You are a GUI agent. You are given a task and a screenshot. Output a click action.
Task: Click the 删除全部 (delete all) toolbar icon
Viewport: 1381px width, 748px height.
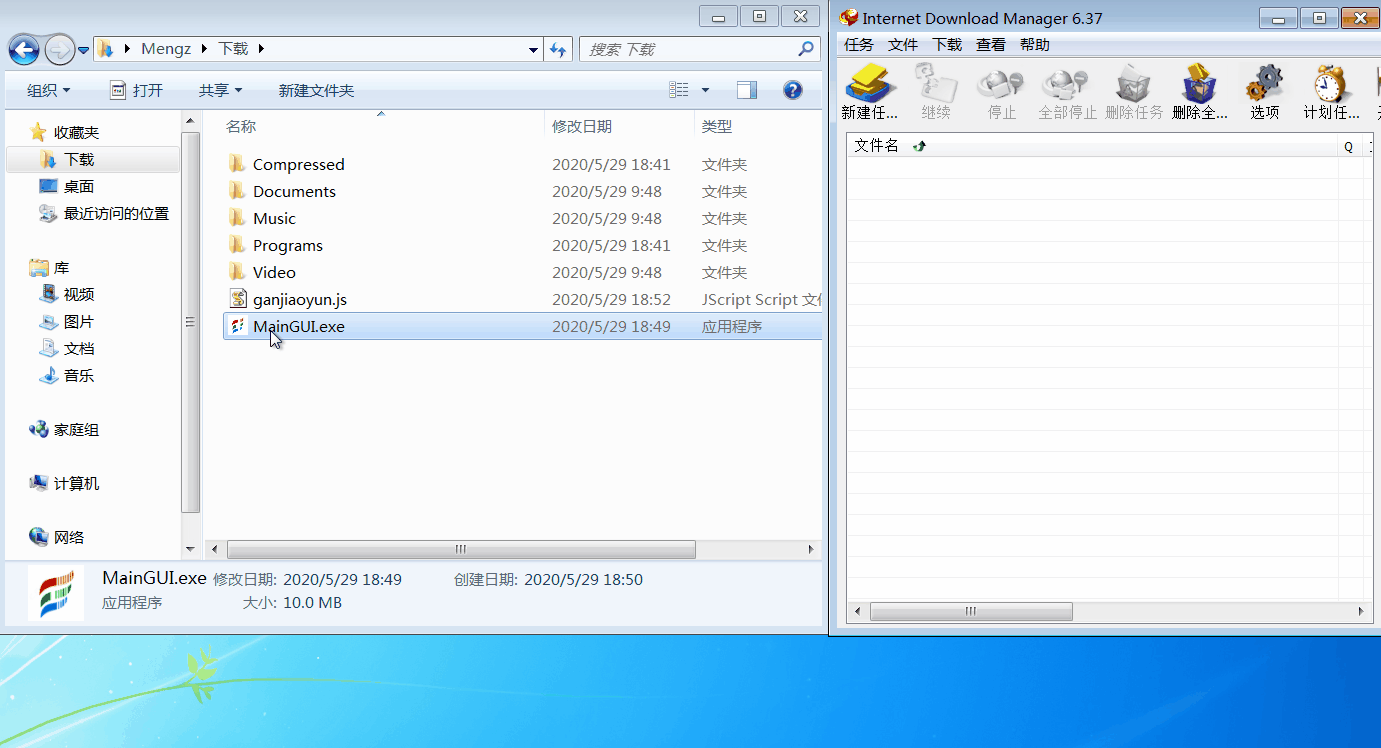coord(1199,84)
